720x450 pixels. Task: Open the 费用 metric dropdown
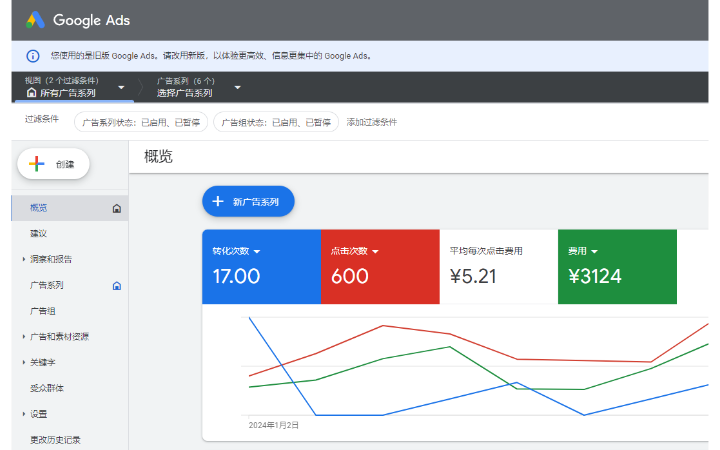pos(595,252)
